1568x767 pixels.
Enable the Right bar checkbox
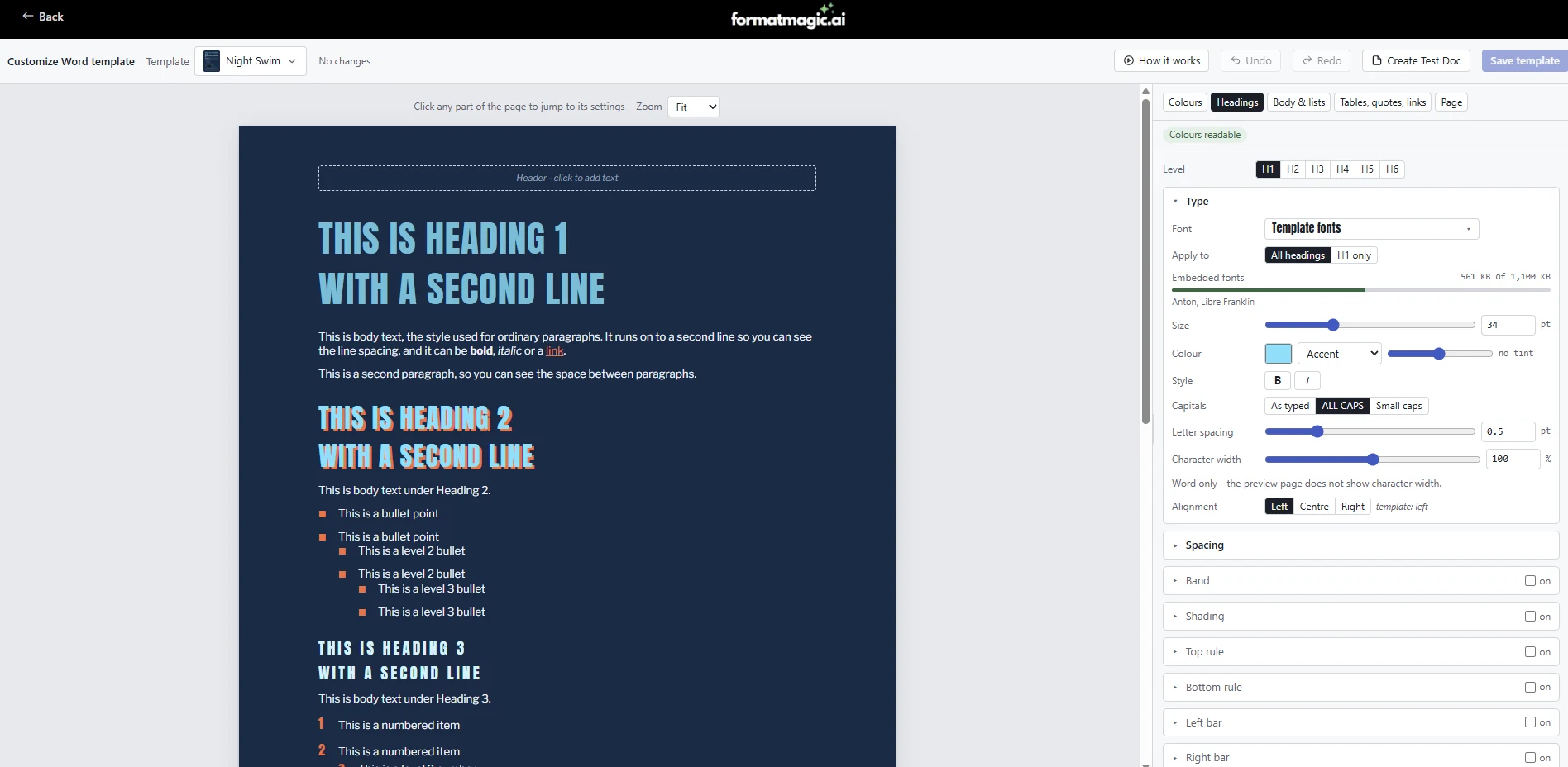[1530, 758]
